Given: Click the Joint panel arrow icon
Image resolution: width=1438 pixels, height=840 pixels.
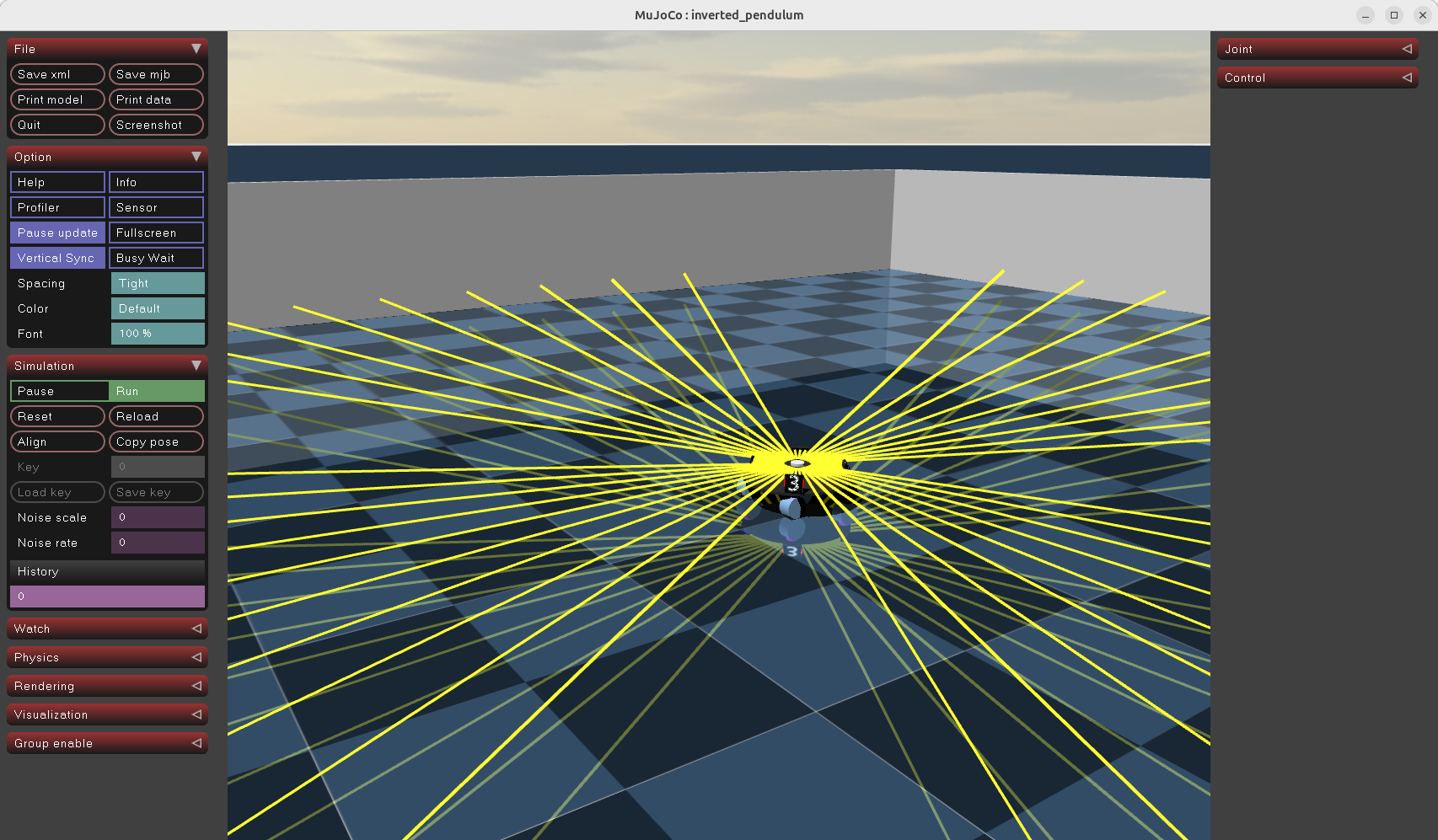Looking at the screenshot, I should pyautogui.click(x=1406, y=49).
